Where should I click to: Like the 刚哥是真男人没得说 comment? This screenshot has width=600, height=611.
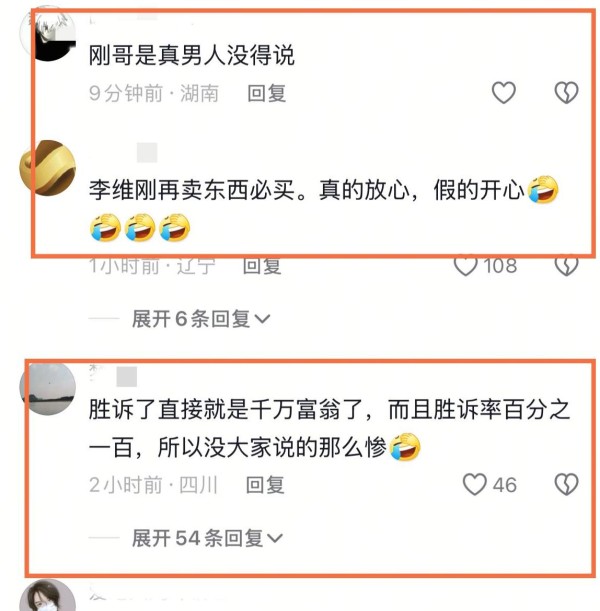503,93
